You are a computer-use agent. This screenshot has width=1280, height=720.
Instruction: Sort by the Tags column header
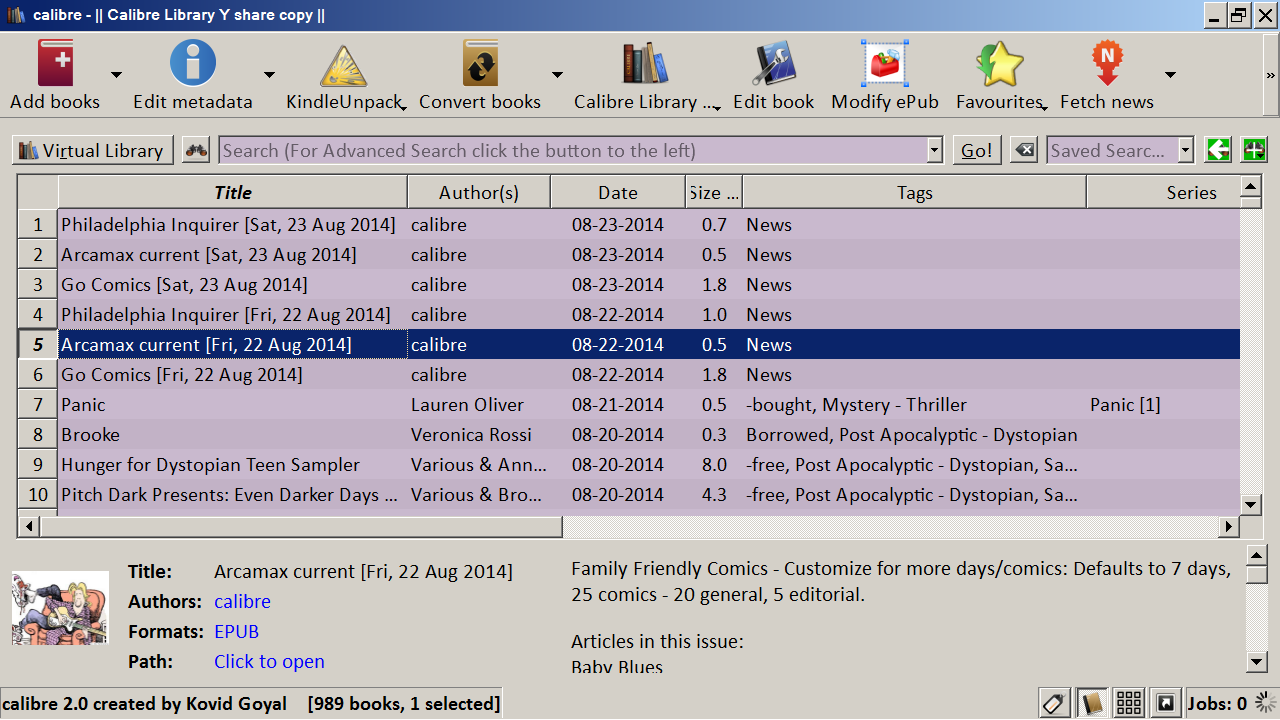[914, 192]
